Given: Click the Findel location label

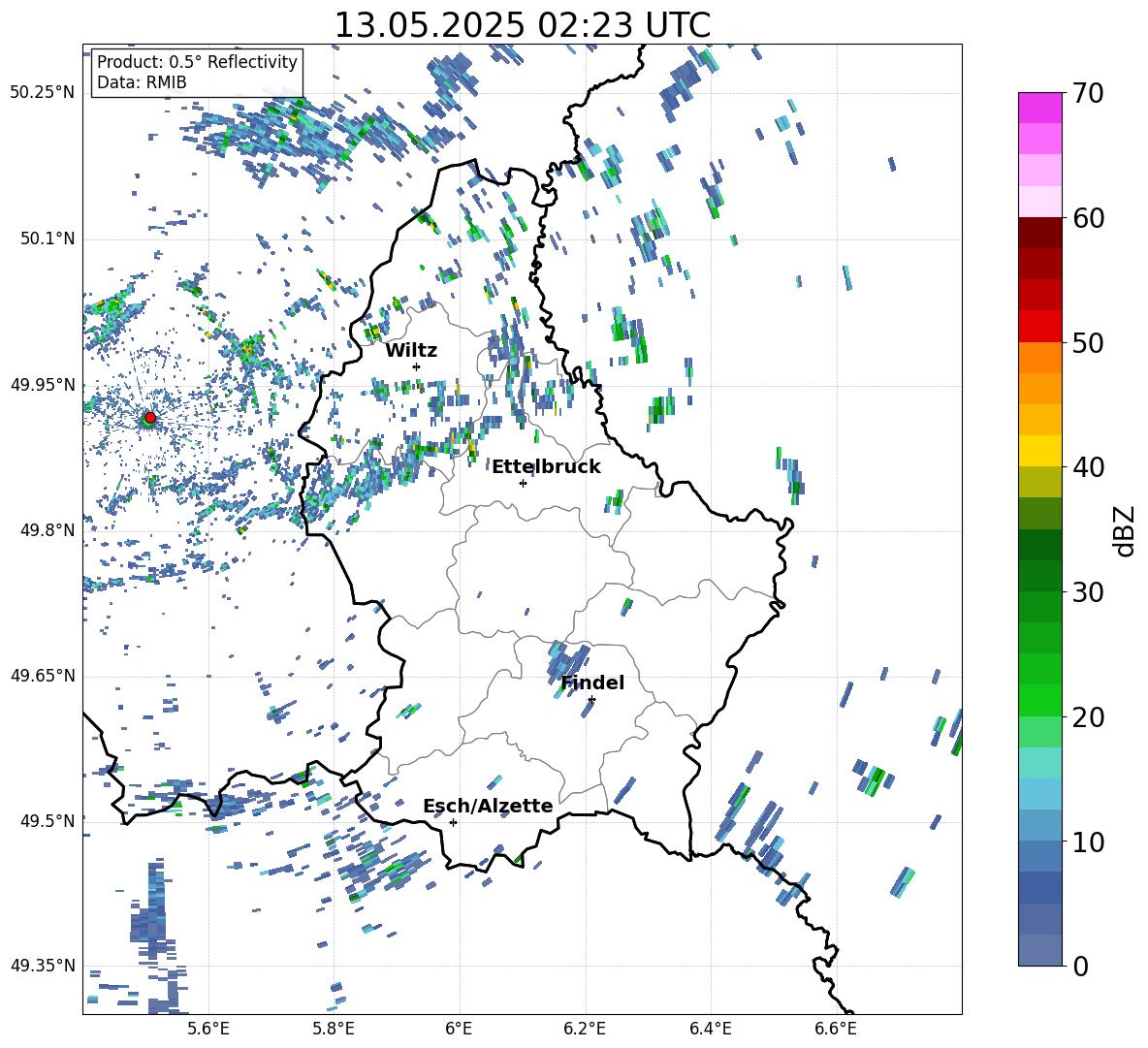Looking at the screenshot, I should [x=592, y=683].
